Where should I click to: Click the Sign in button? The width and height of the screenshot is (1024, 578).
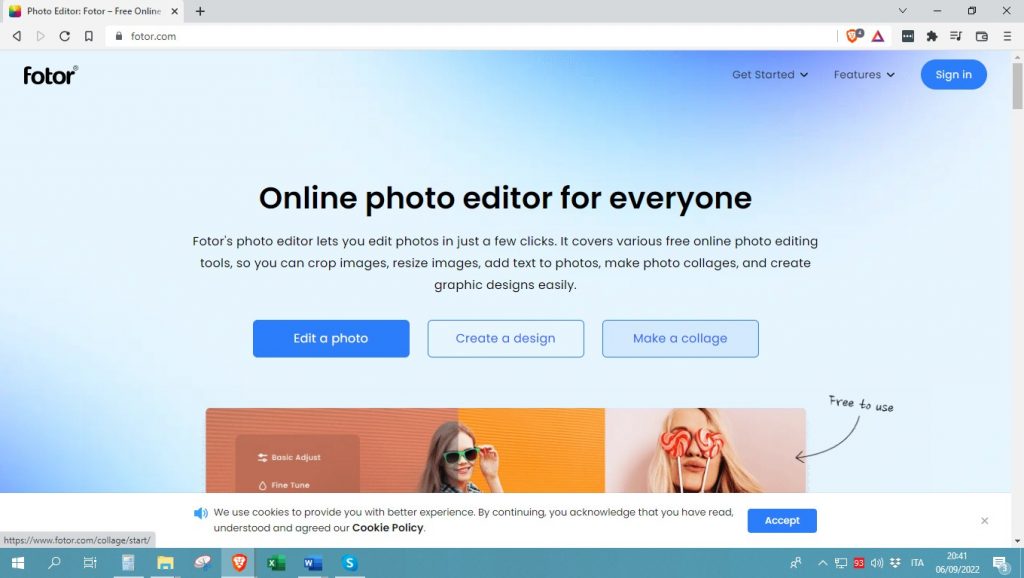click(953, 75)
